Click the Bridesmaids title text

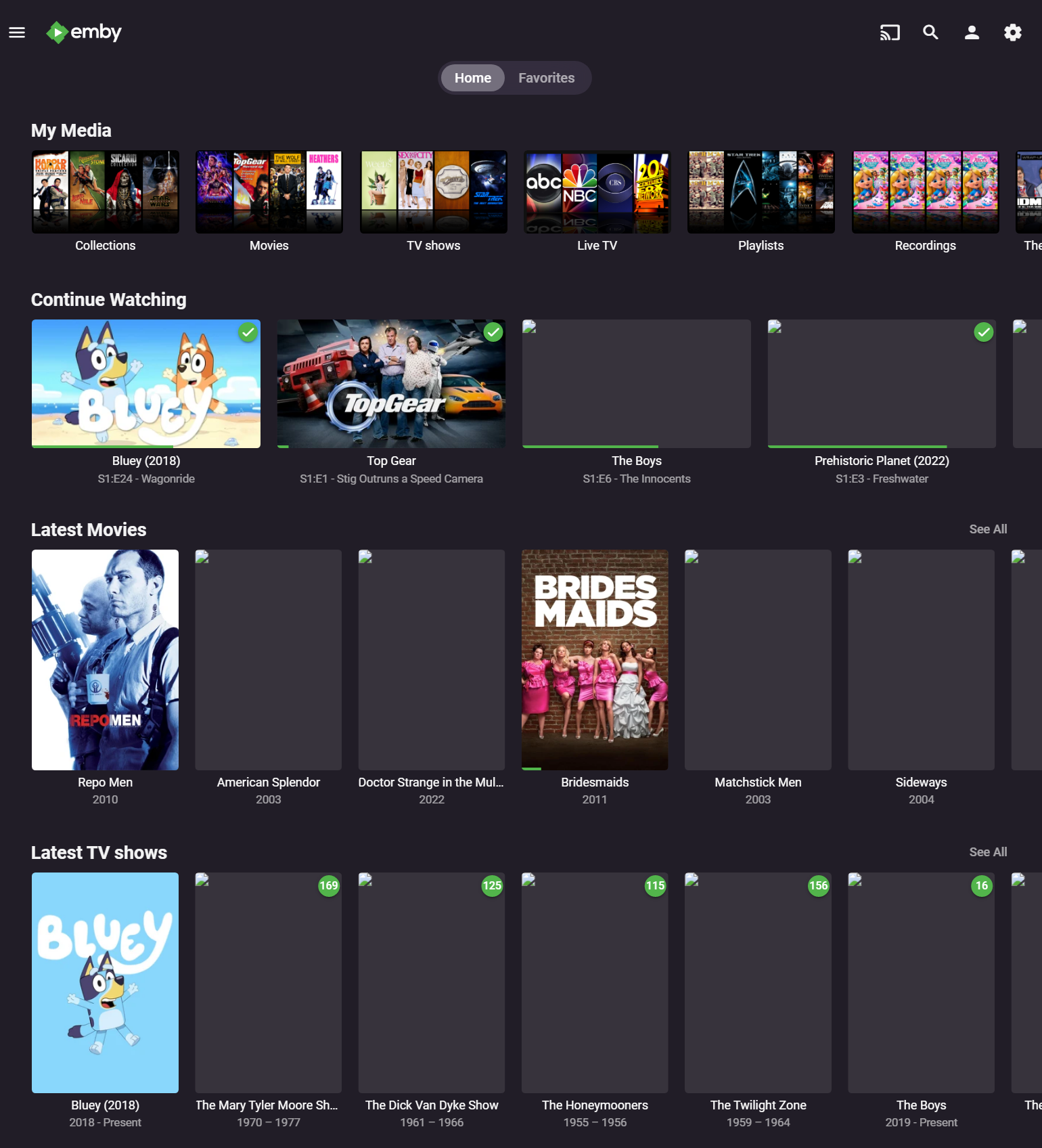click(595, 782)
